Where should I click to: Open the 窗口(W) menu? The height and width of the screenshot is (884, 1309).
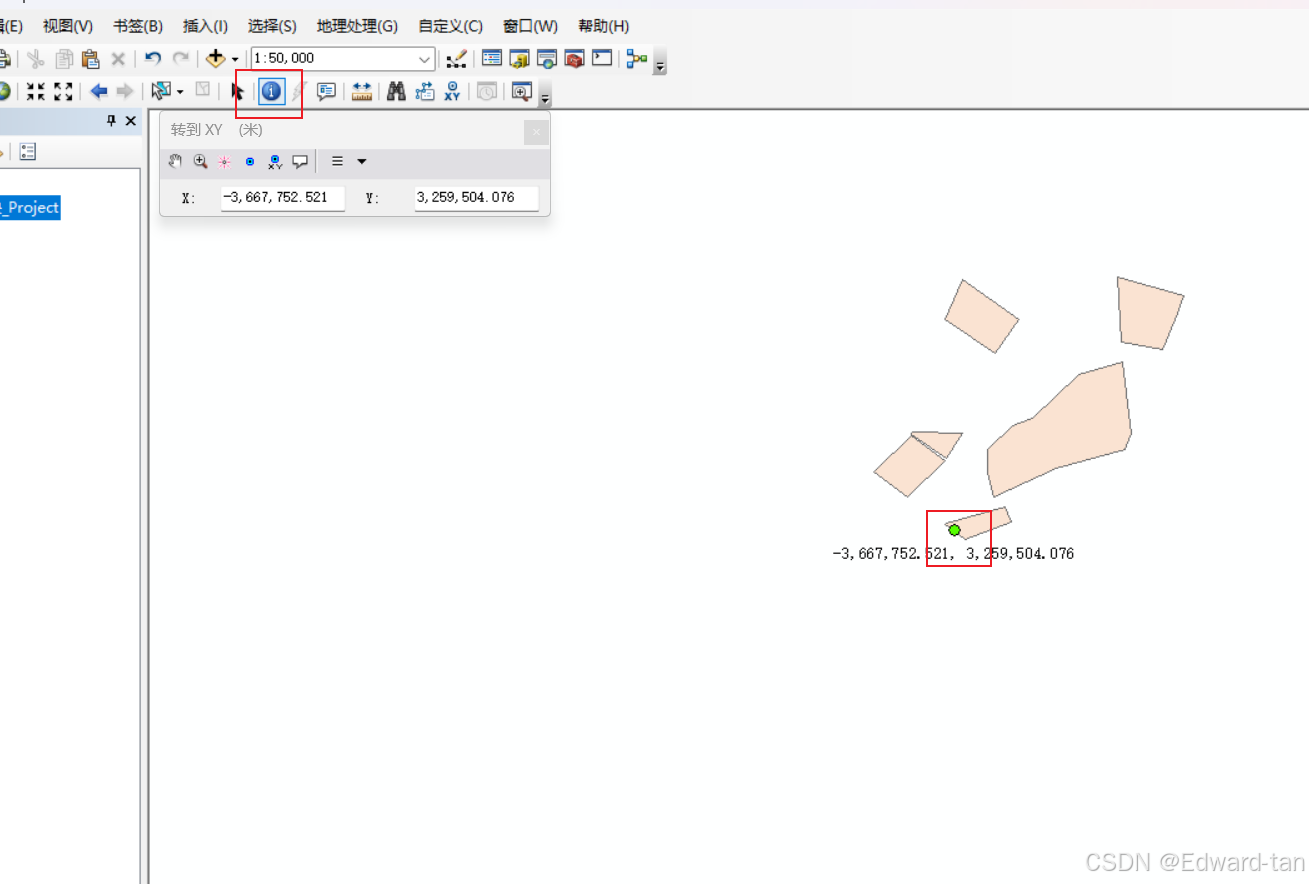coord(530,26)
